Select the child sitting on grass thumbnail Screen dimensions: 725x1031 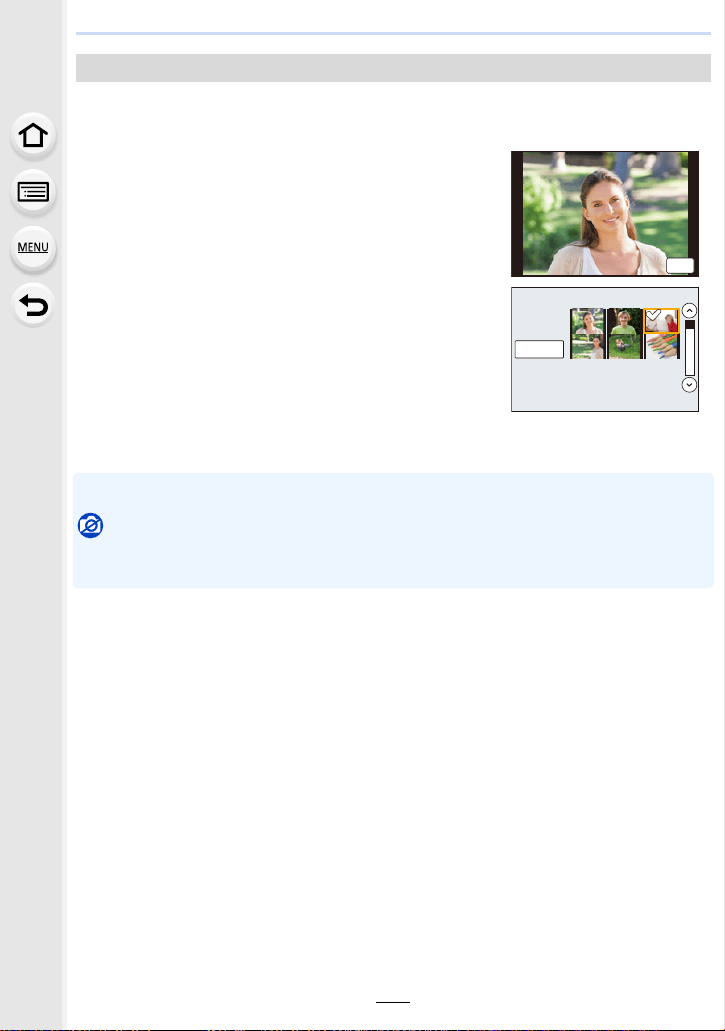pyautogui.click(x=624, y=347)
